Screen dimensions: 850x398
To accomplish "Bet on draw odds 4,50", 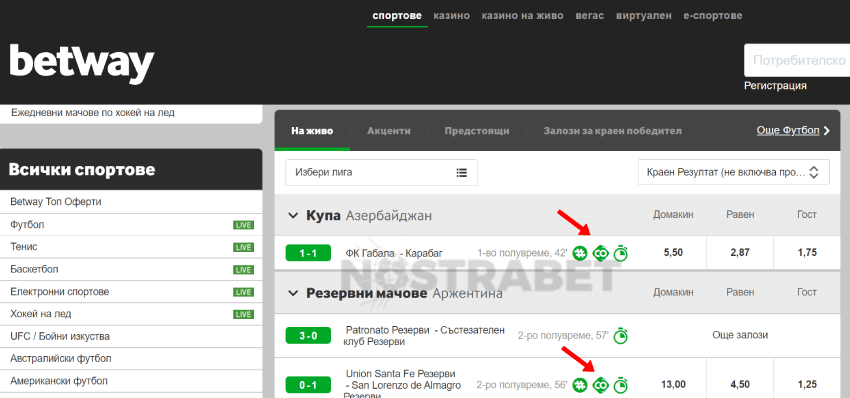I will pyautogui.click(x=740, y=384).
